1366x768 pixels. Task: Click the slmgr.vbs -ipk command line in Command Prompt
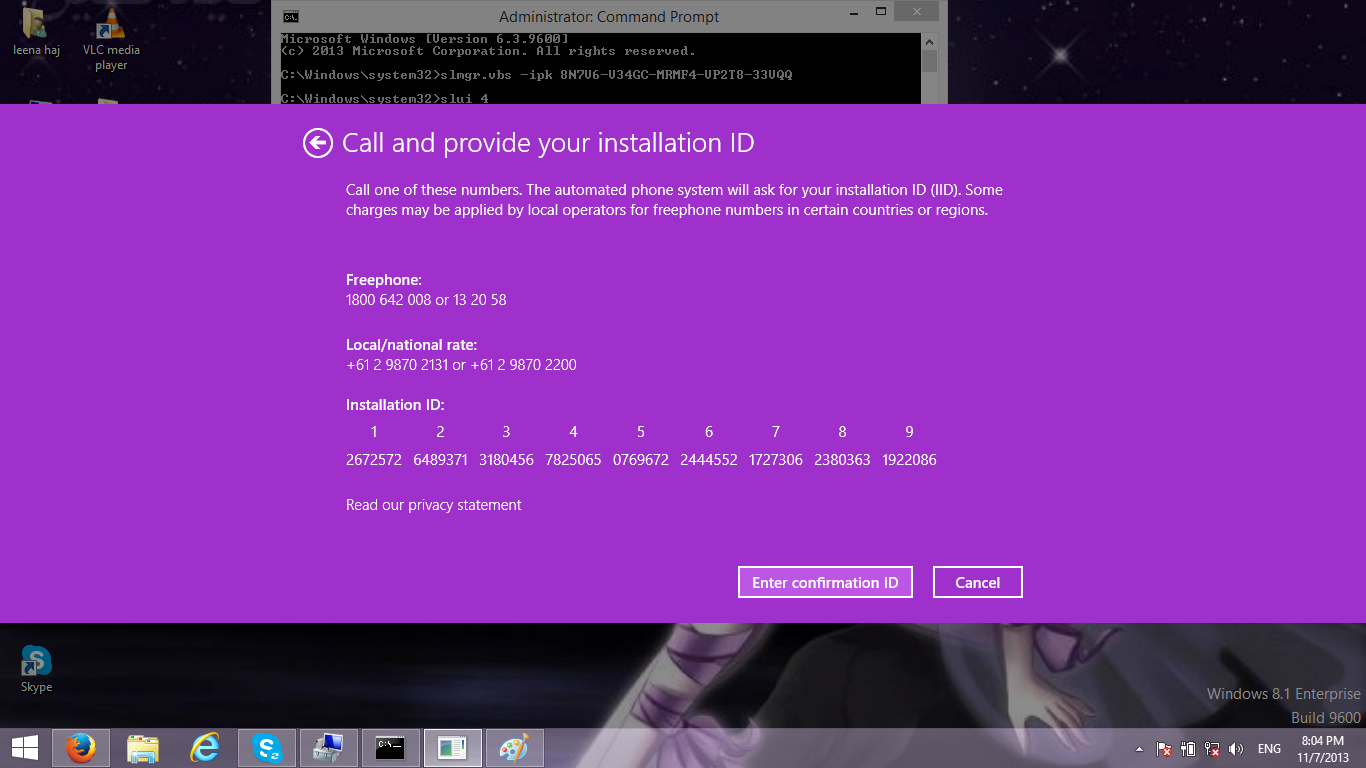(x=537, y=75)
